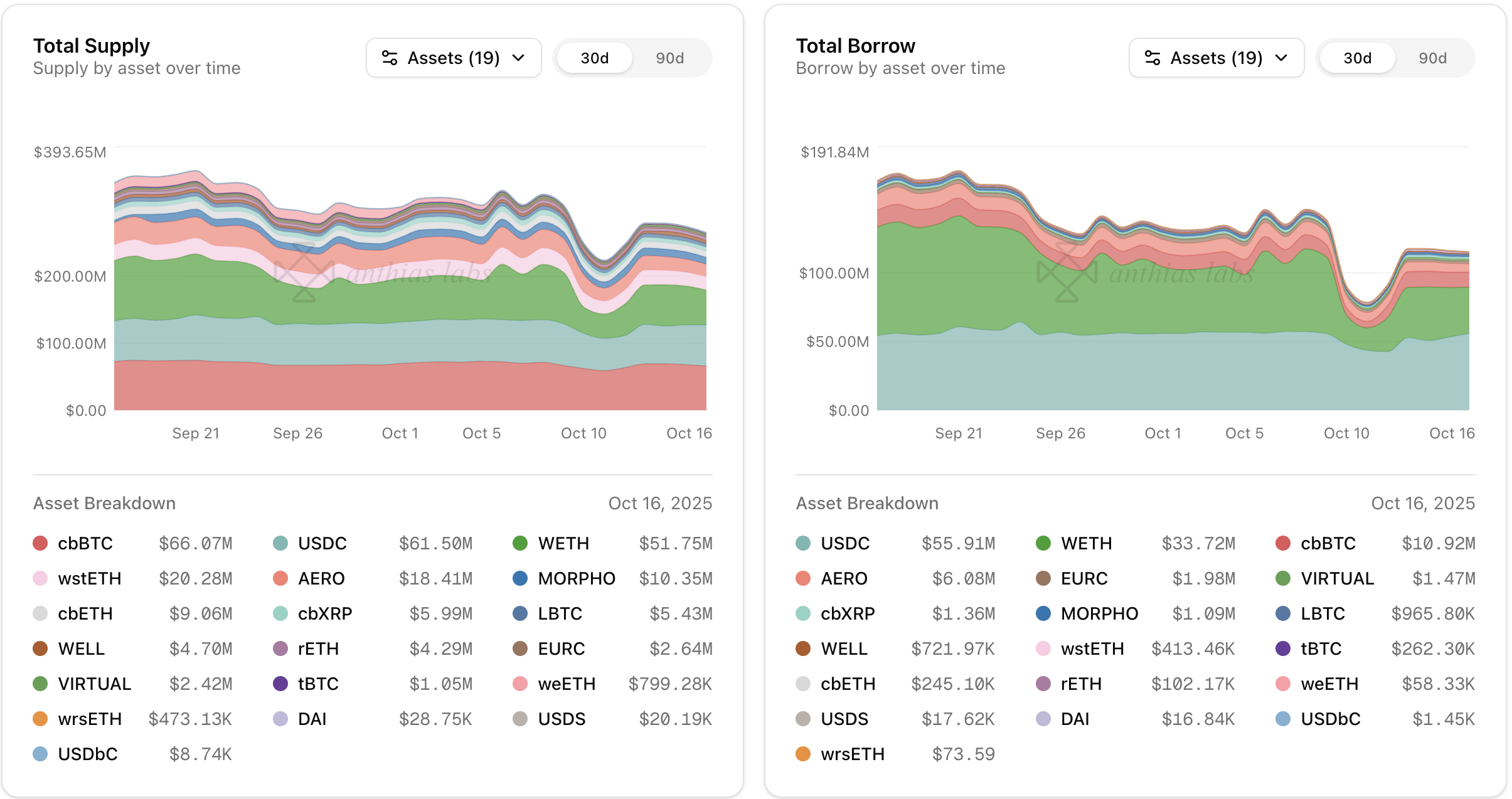Click cbBTC red dot in supply breakdown
This screenshot has height=799, width=1512.
coord(40,543)
